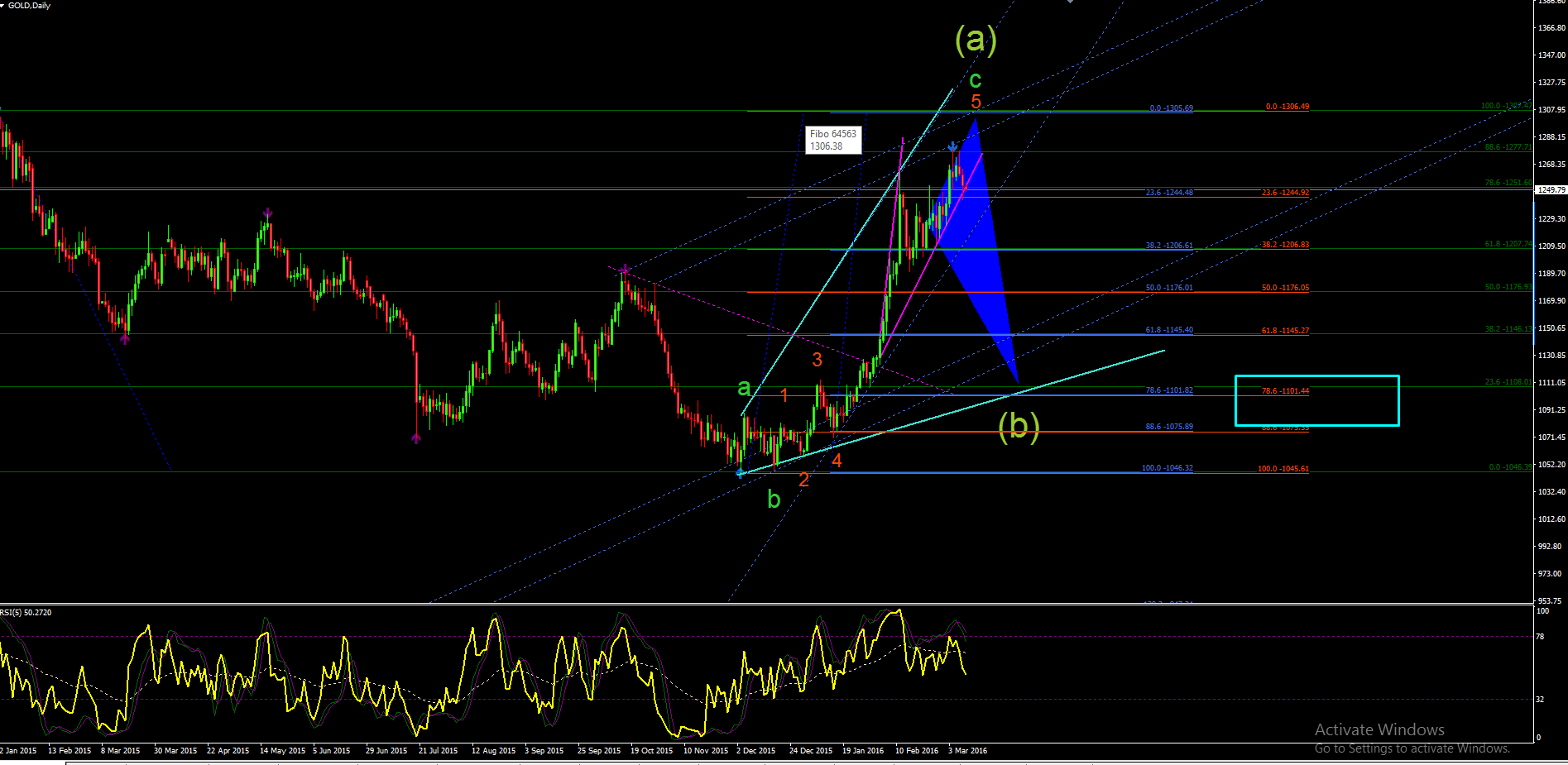
Task: Click the 1249.79 current price tag
Action: 1551,190
